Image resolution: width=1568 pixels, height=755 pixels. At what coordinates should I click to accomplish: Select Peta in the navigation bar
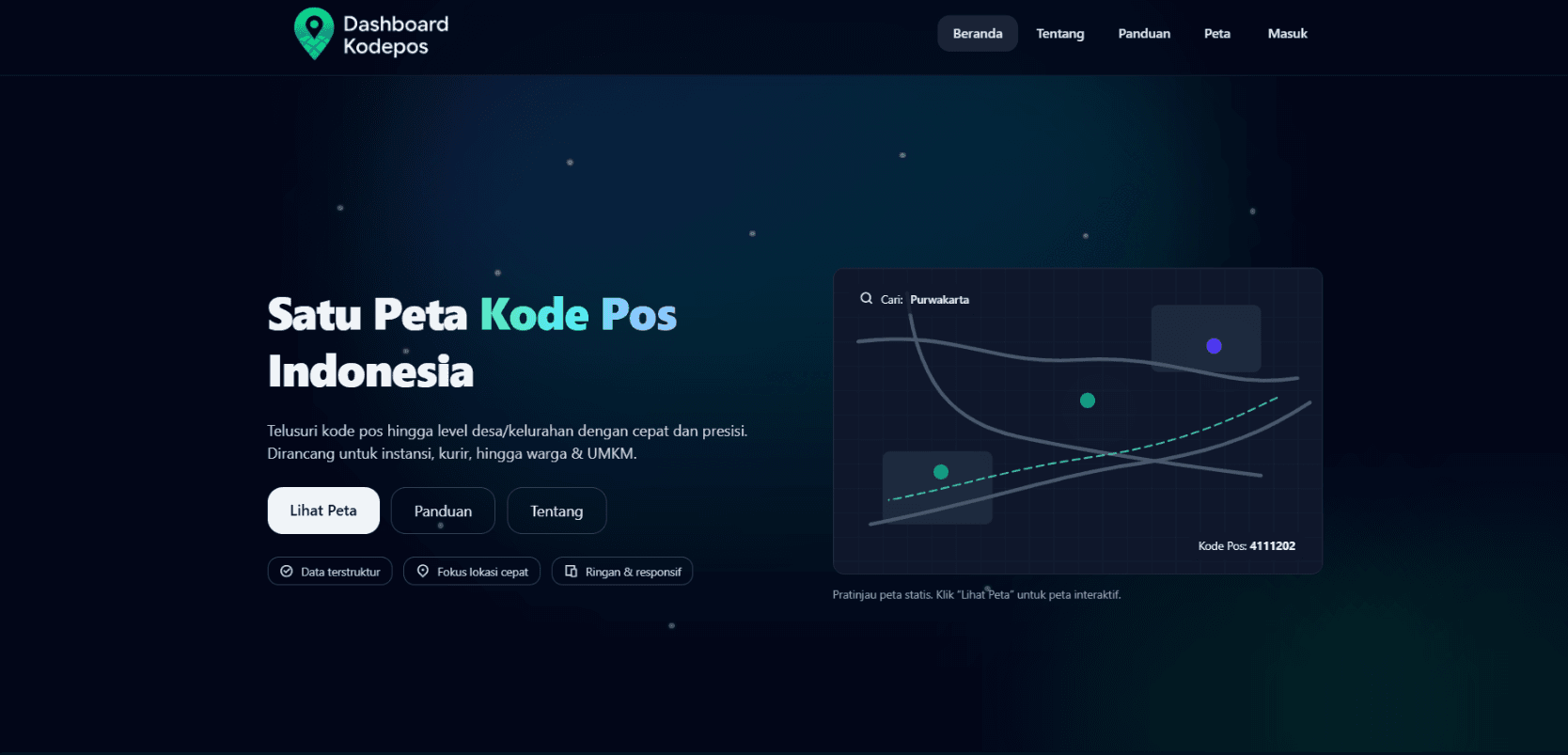tap(1217, 34)
